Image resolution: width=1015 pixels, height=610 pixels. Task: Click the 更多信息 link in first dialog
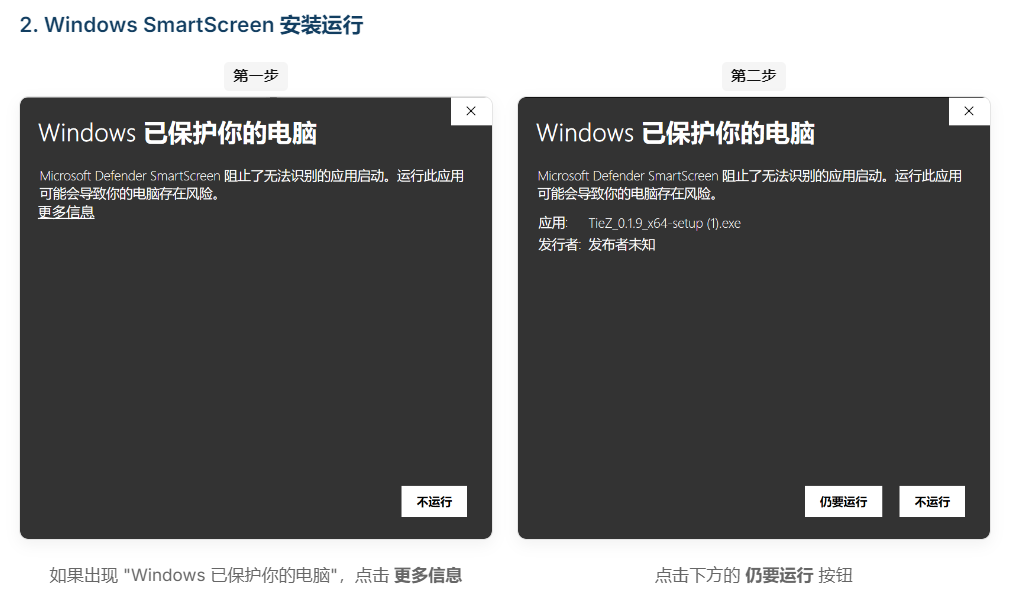point(66,212)
